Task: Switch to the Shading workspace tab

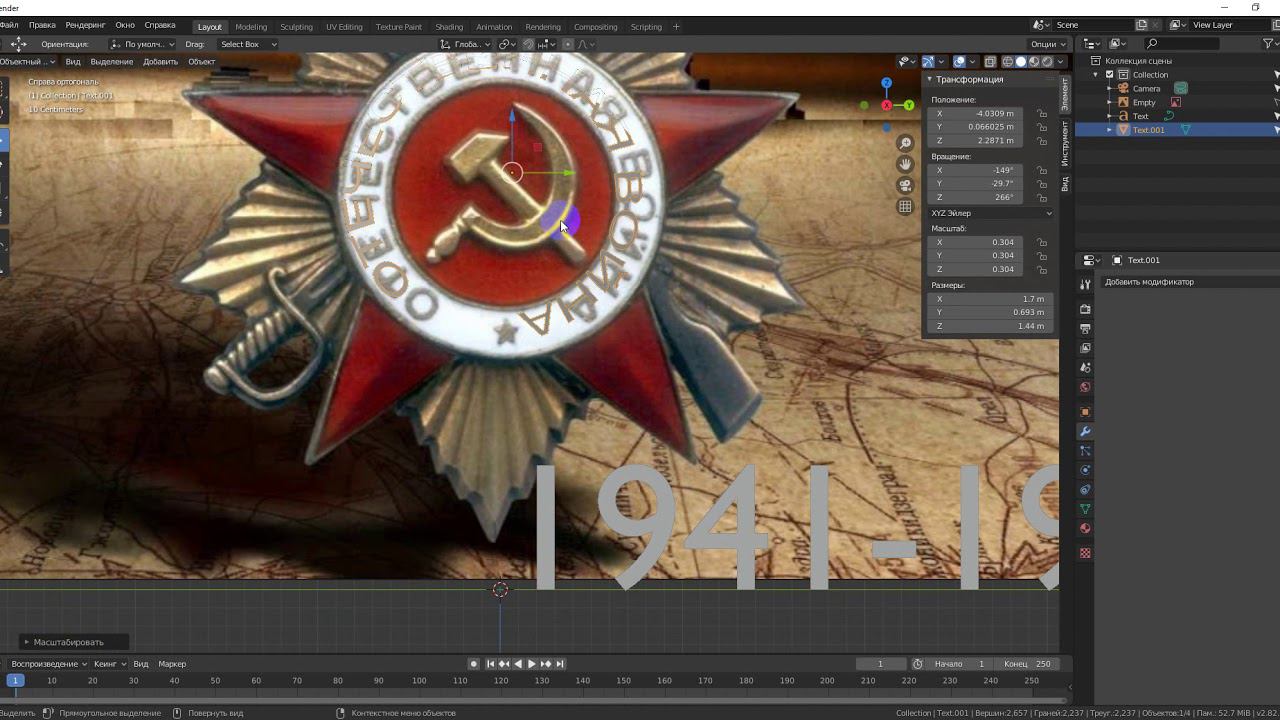Action: 449,27
